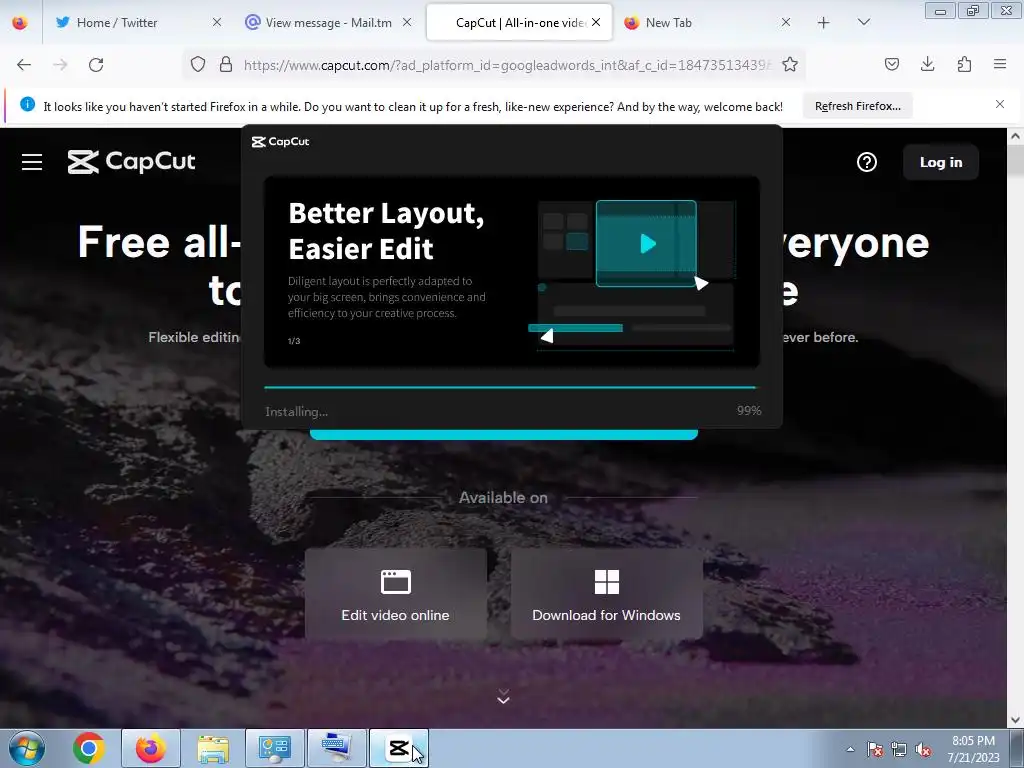Click the Control Panel taskbar icon
1024x768 pixels.
click(x=274, y=748)
